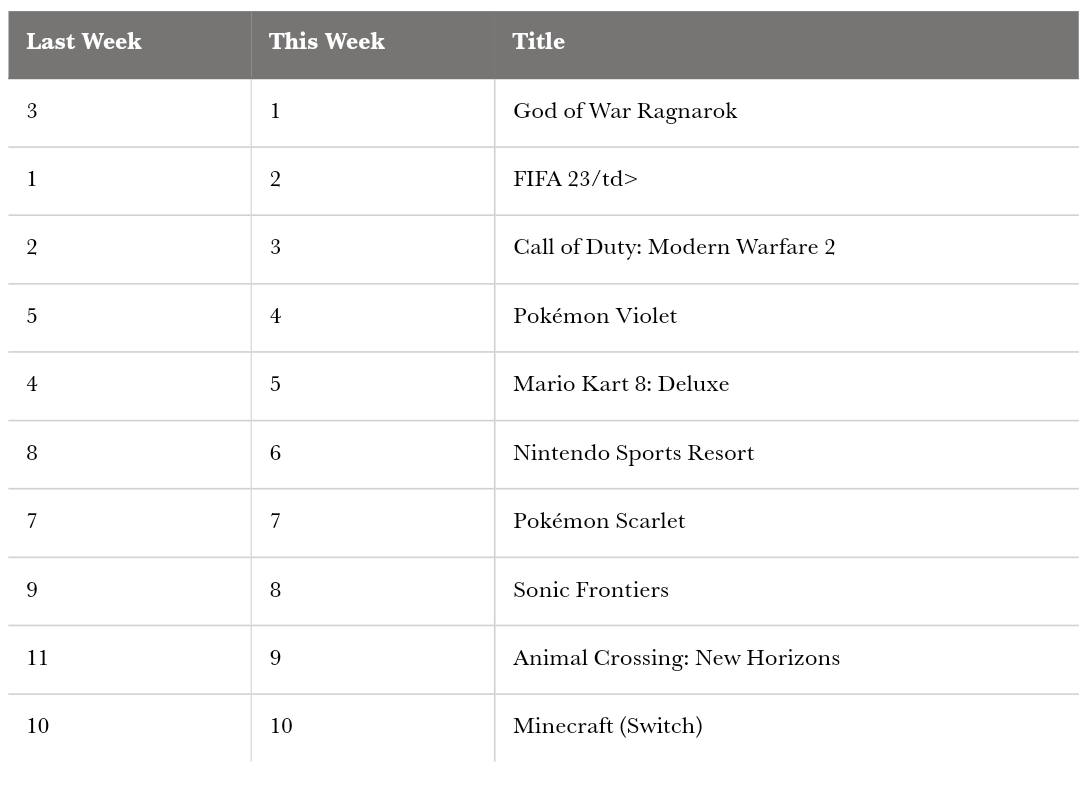Select Call of Duty: Modern Warfare 2
Viewport: 1080px width, 787px height.
tap(674, 247)
